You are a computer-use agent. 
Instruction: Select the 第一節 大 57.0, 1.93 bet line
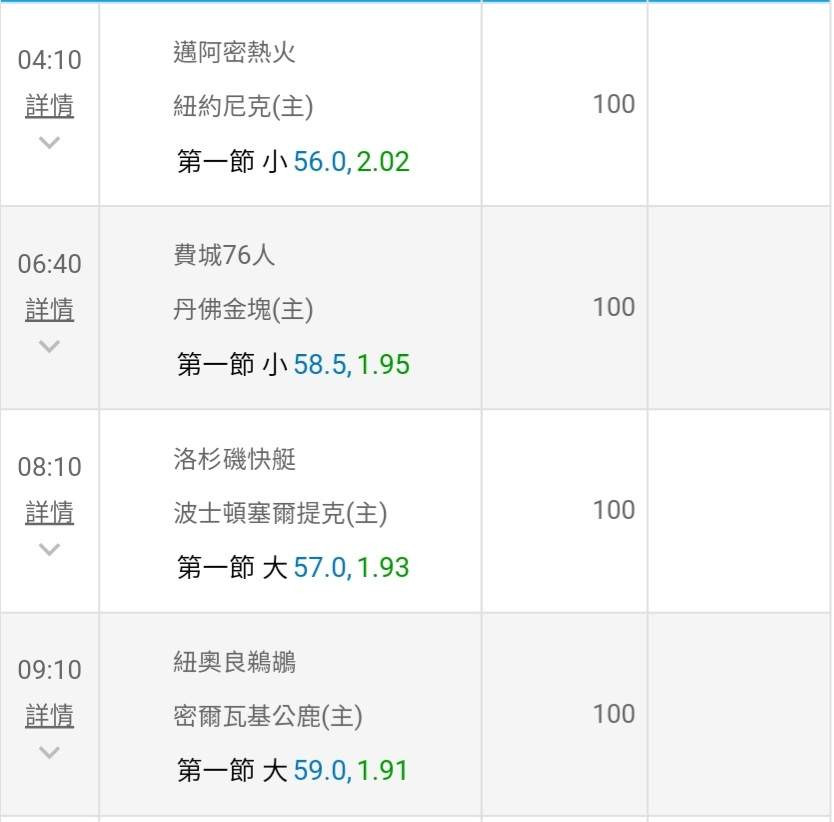(293, 567)
